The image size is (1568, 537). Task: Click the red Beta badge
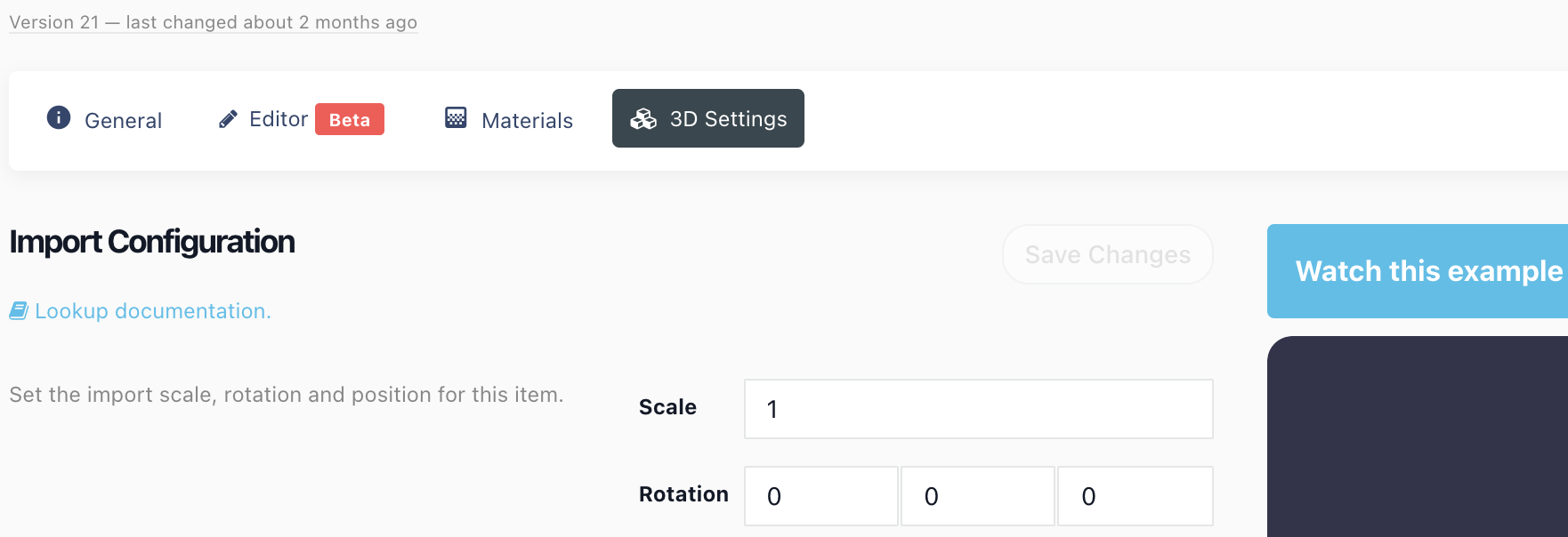click(350, 119)
